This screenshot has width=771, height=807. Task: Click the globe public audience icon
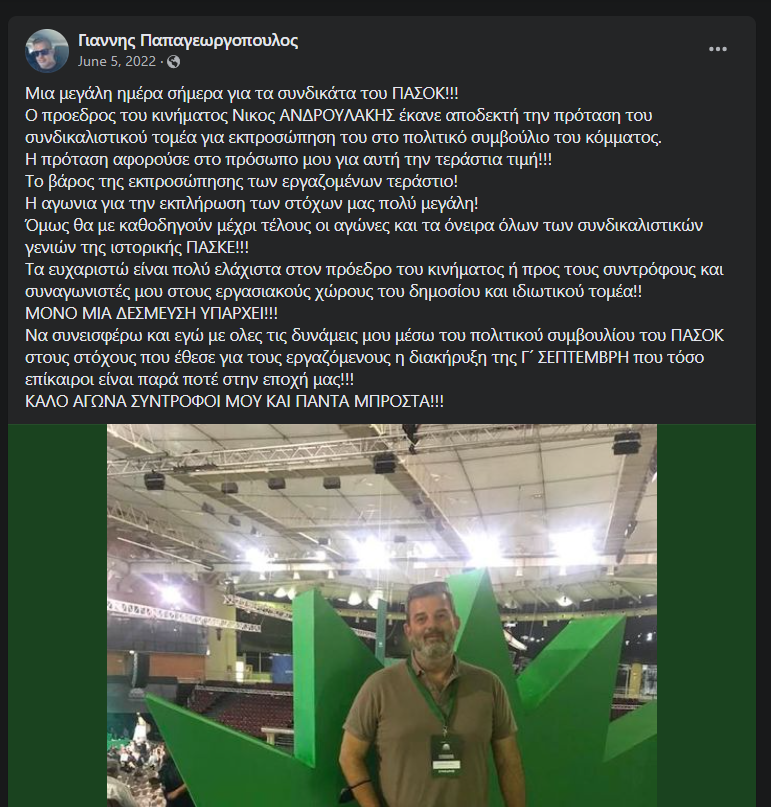(x=173, y=62)
